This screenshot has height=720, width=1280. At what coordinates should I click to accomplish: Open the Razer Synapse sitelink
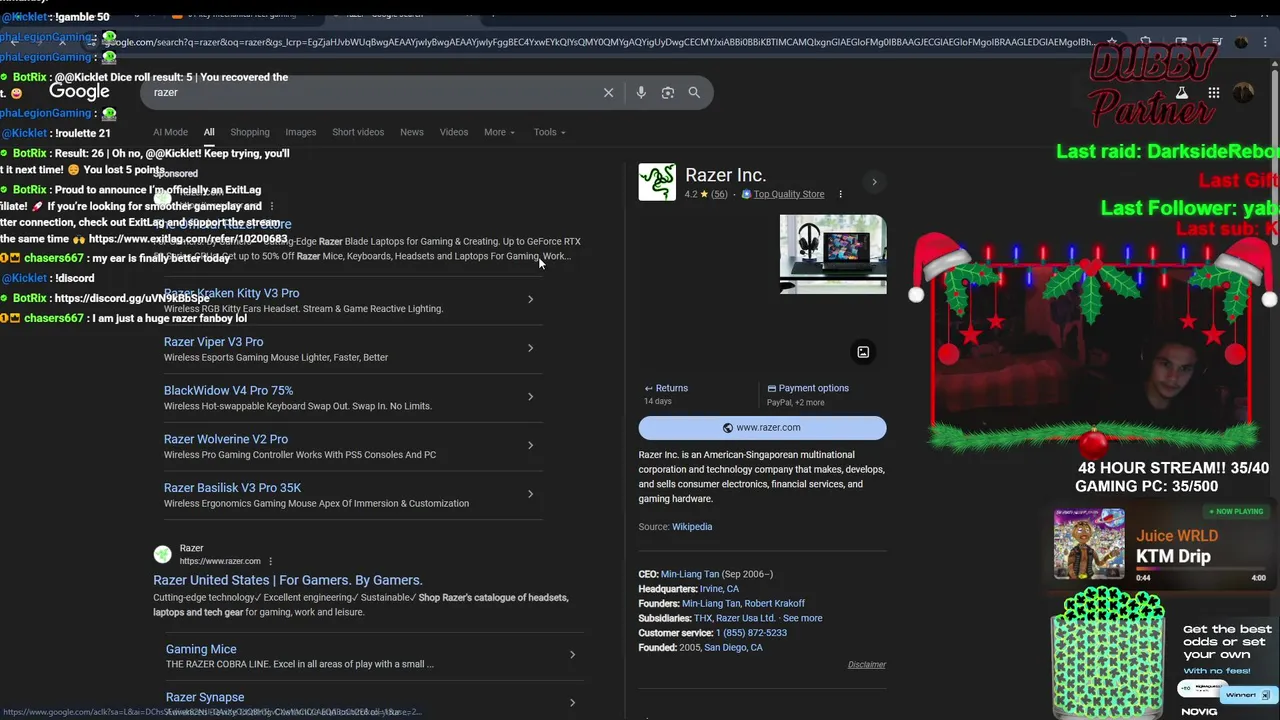tap(205, 697)
